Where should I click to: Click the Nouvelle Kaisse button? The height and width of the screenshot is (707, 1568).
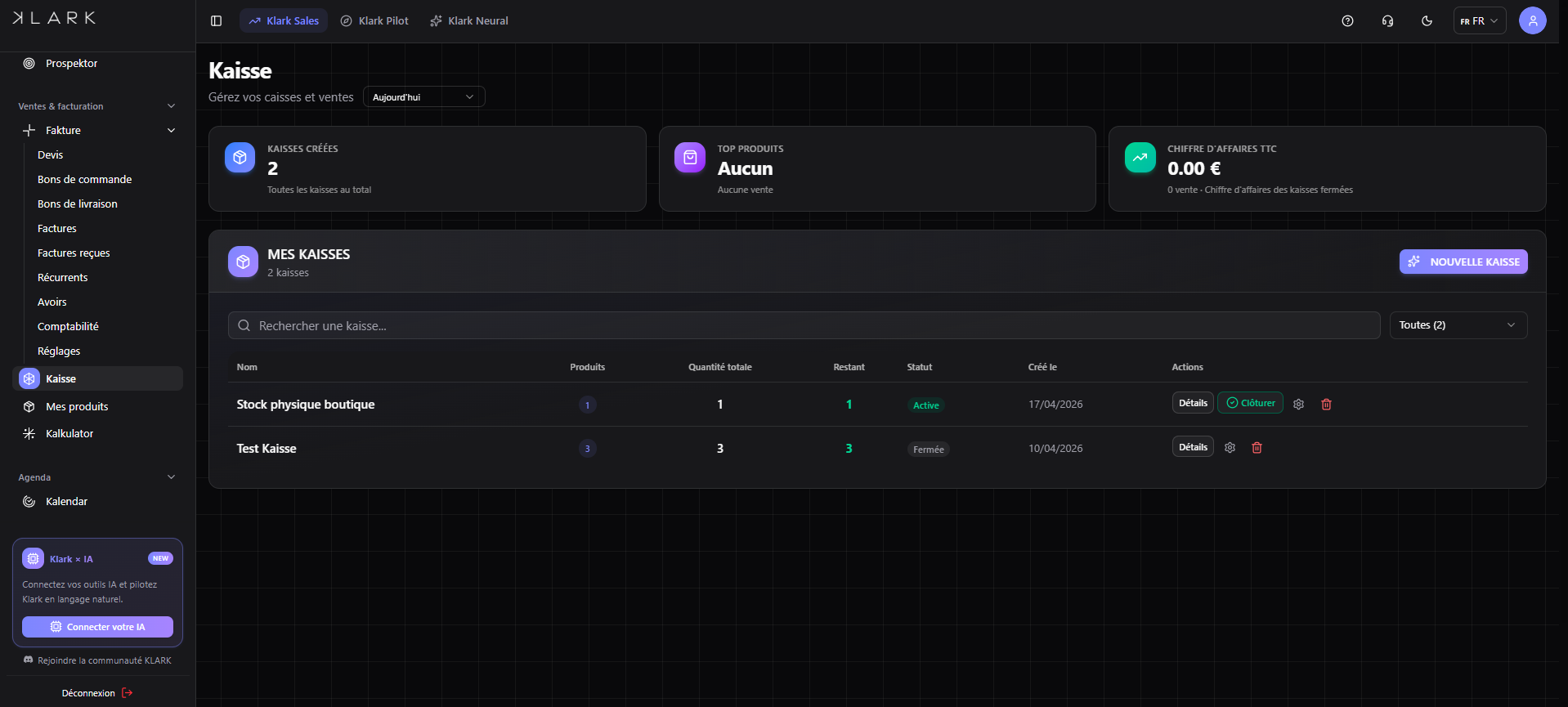pos(1463,262)
